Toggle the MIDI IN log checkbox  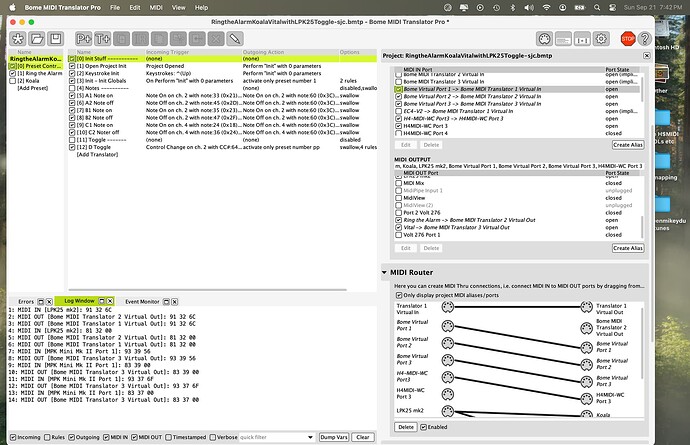click(106, 437)
